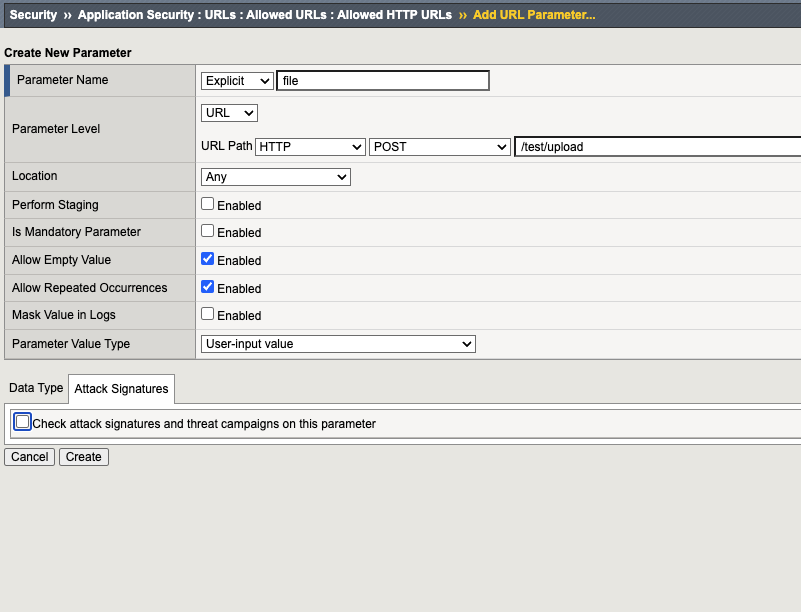Click the Cancel button
801x612 pixels.
tap(29, 456)
